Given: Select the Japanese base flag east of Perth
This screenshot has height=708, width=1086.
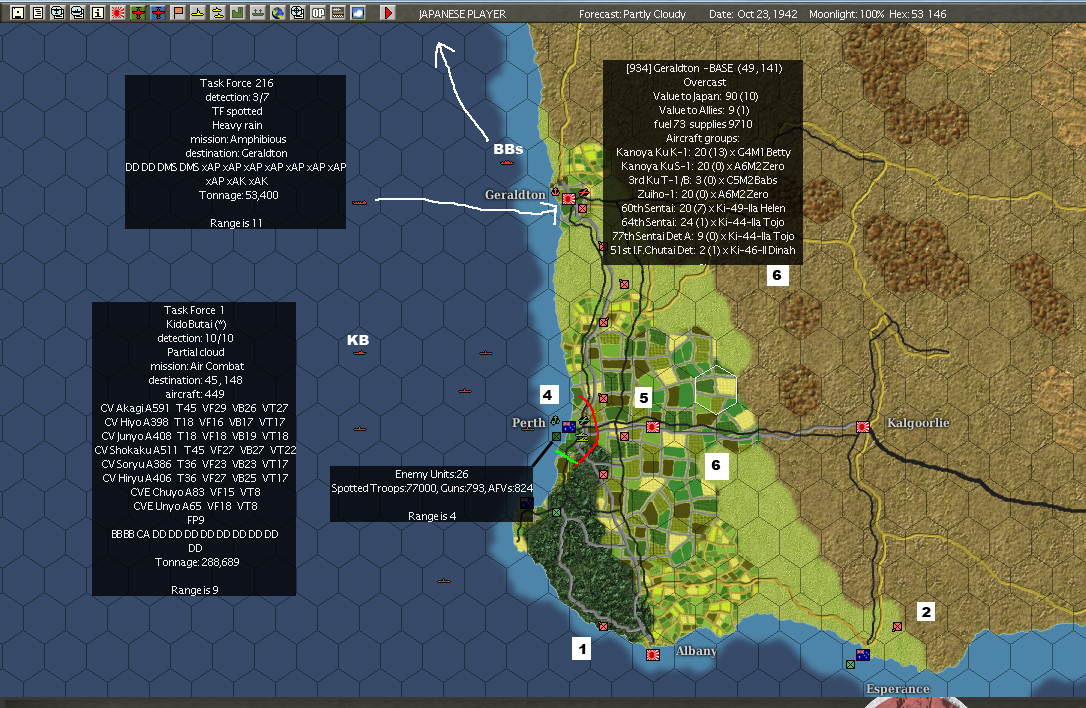Looking at the screenshot, I should 652,427.
